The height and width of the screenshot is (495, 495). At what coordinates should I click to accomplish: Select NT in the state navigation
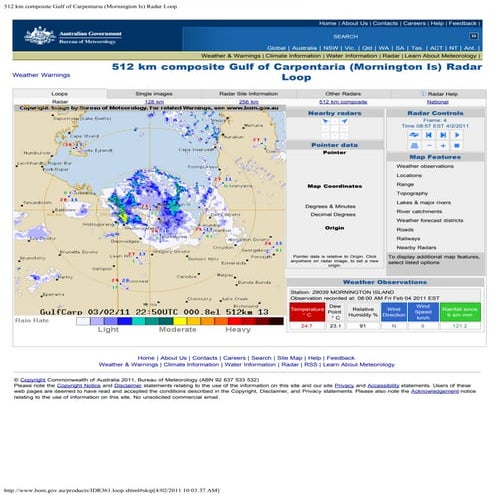point(453,48)
